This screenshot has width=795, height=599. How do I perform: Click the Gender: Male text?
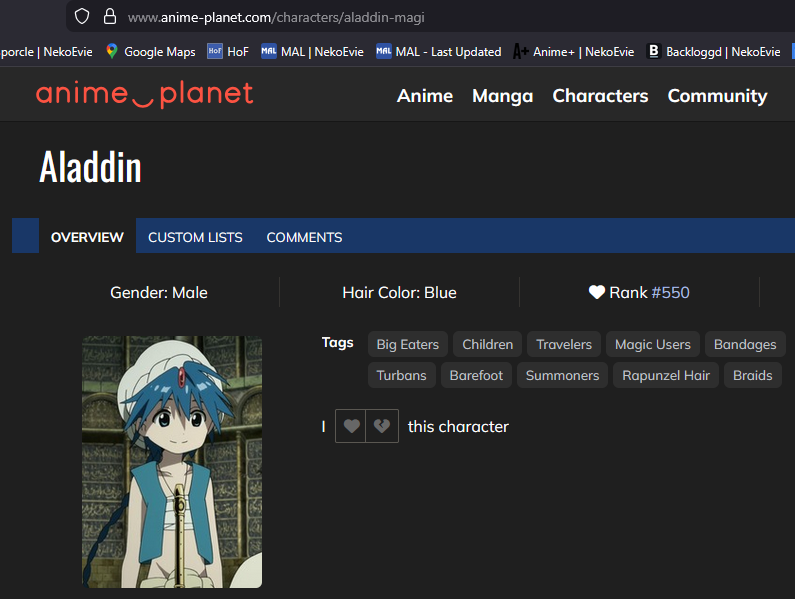coord(159,293)
